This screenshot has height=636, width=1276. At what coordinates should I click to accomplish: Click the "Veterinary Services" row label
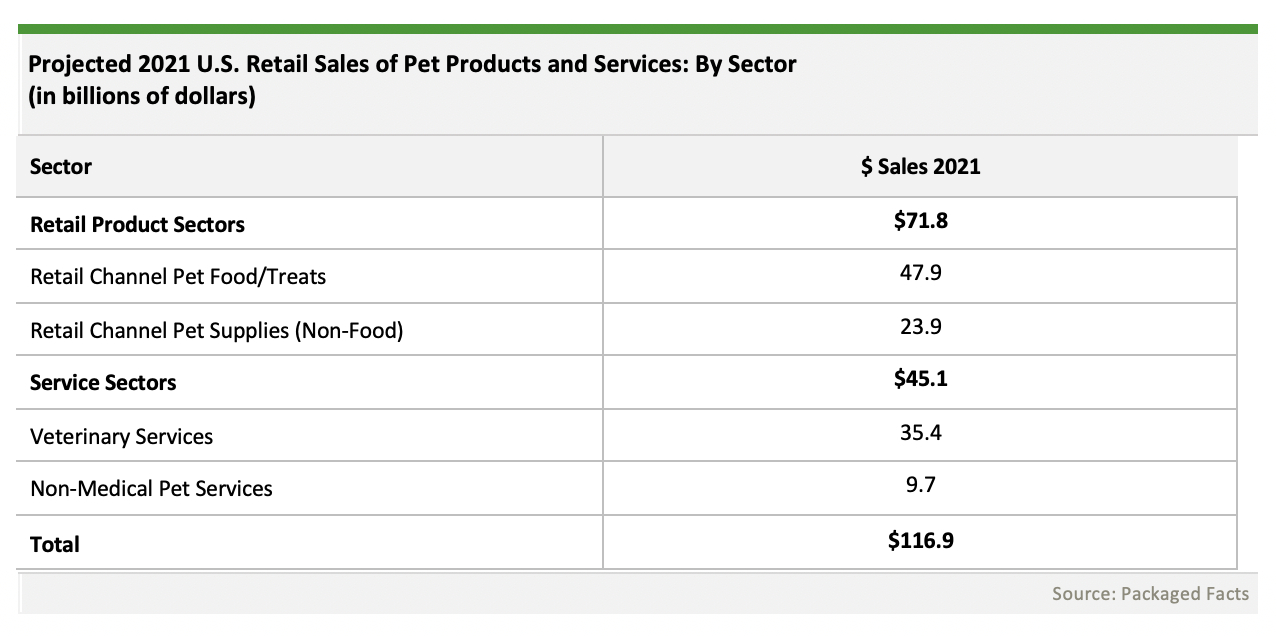[121, 437]
